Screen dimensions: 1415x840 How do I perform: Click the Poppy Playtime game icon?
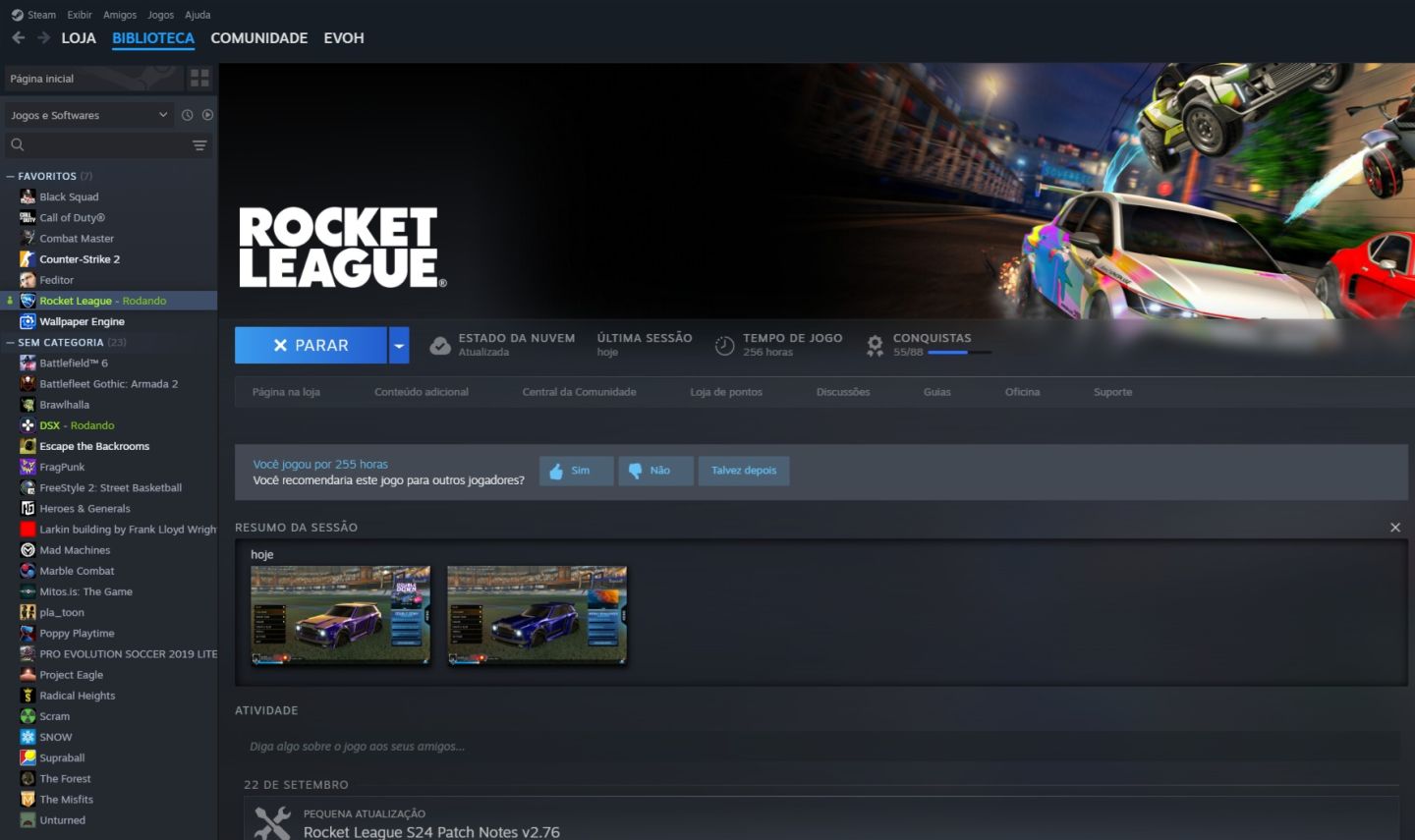(x=28, y=634)
